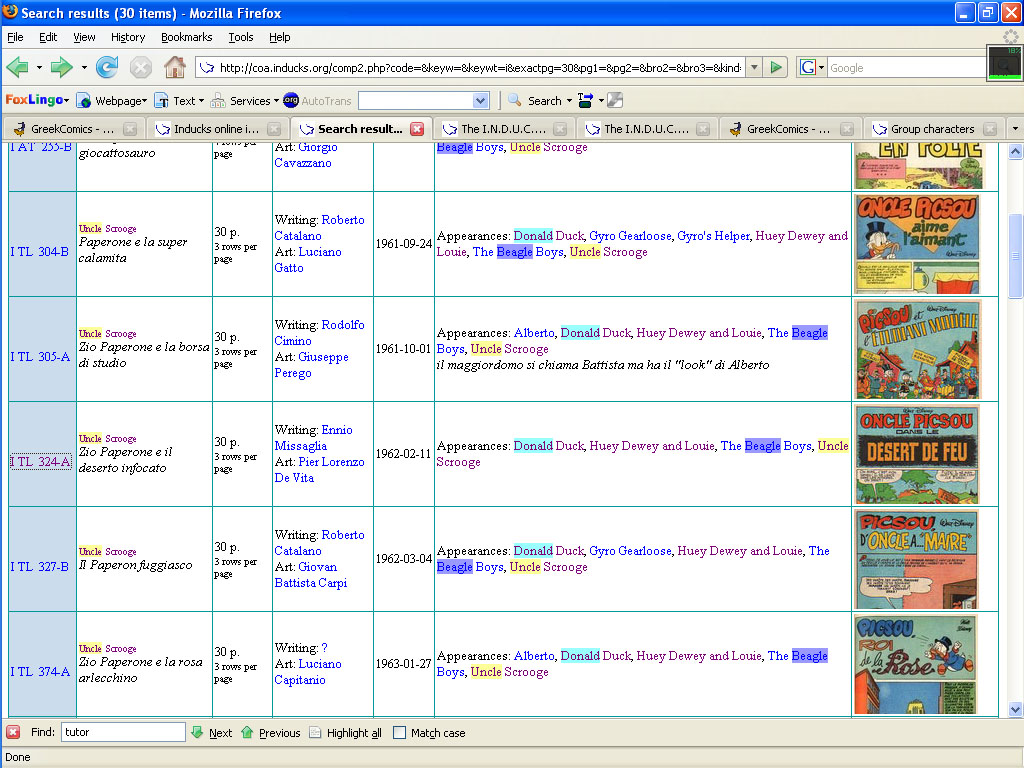Open the Rodolfo Cimino writer link
This screenshot has width=1024, height=768.
coord(319,332)
